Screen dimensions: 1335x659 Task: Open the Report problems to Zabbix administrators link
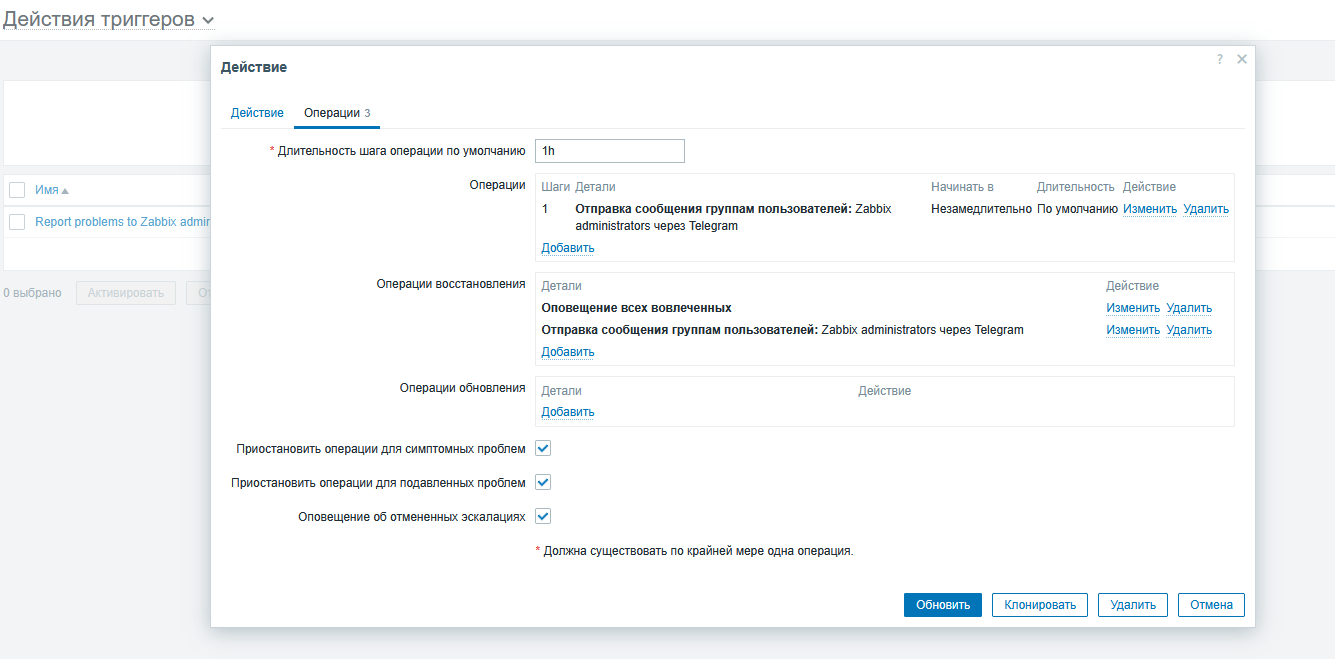[122, 222]
